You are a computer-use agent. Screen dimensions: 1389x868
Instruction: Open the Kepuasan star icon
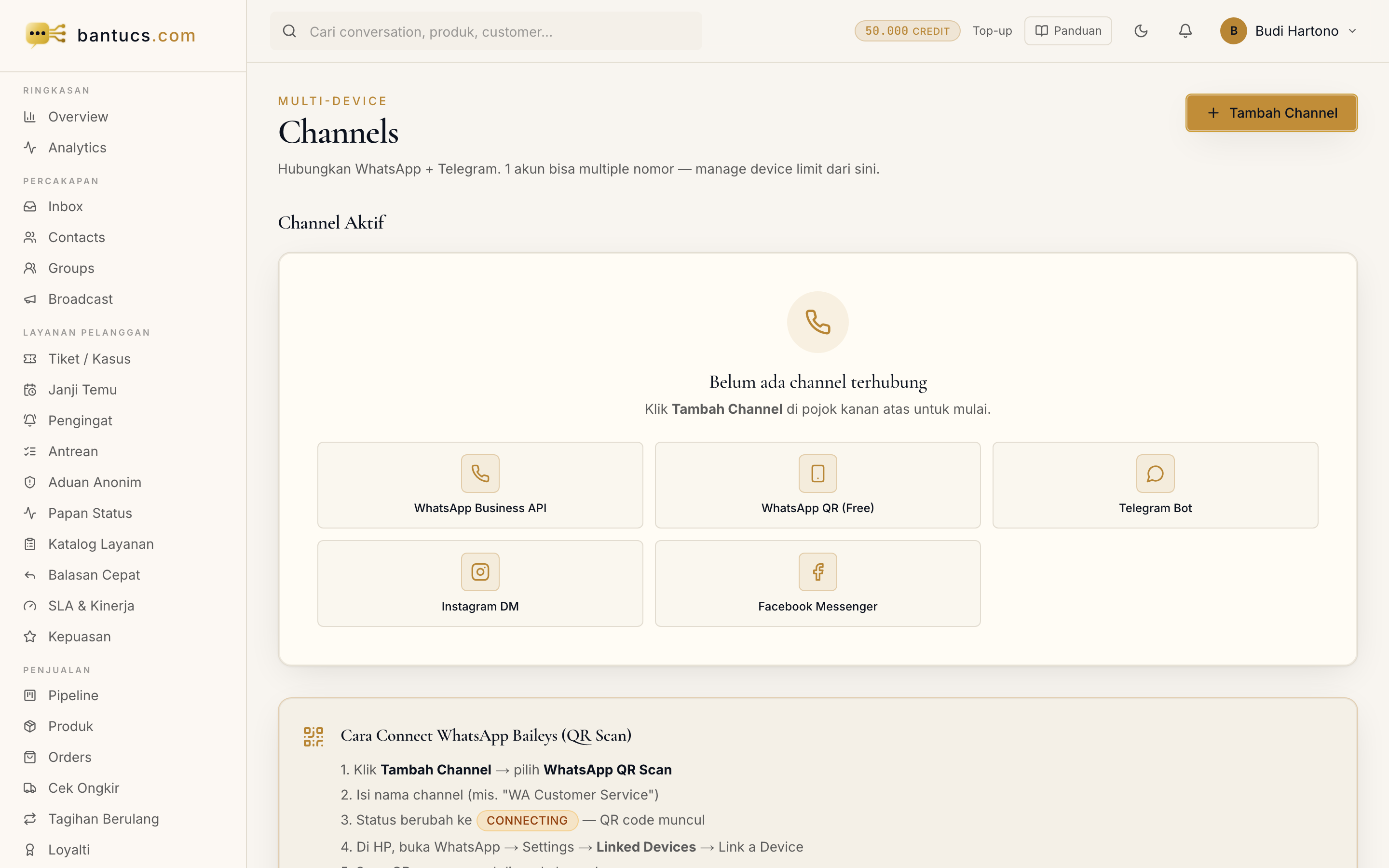30,637
